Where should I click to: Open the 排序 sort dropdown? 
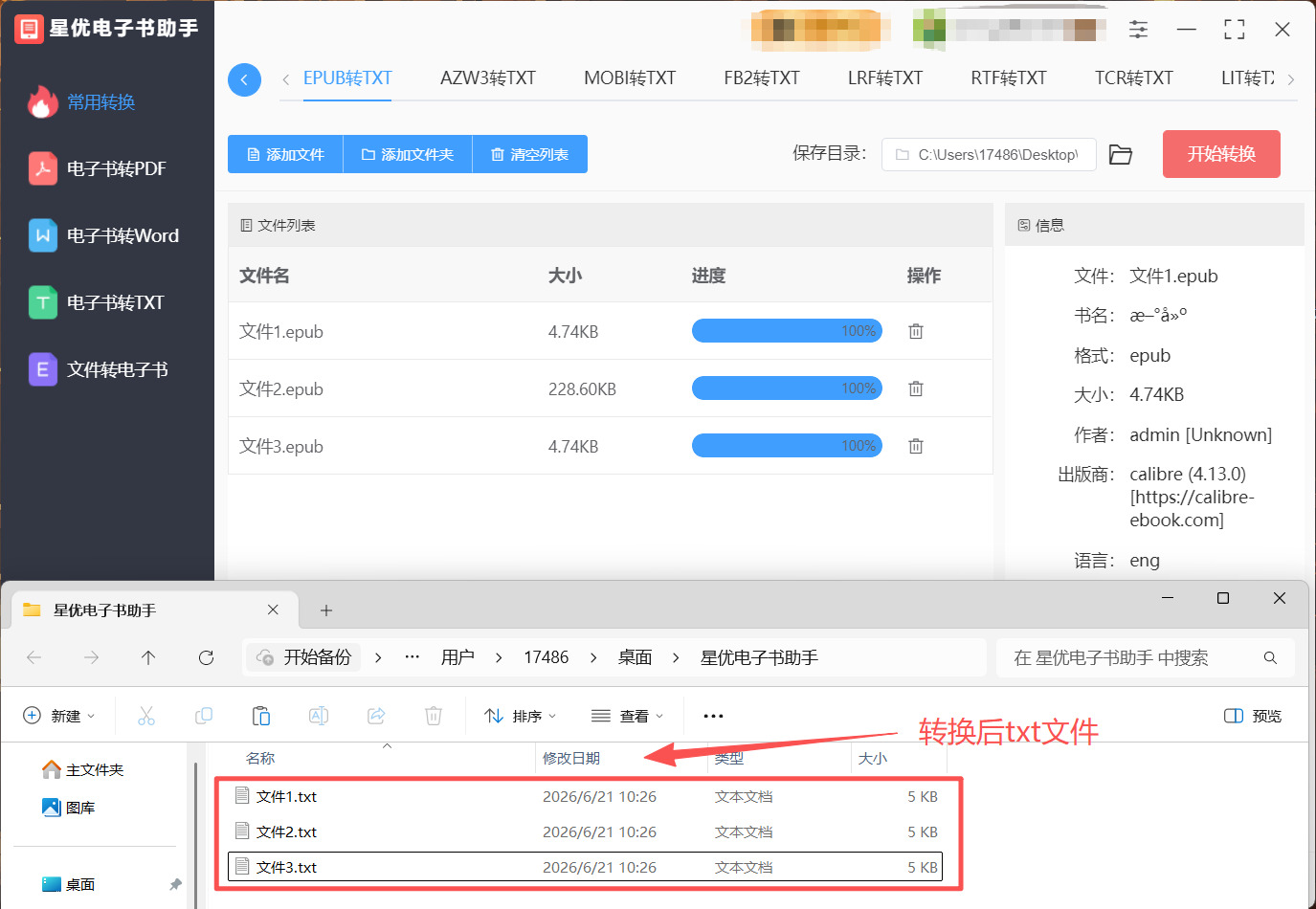520,716
